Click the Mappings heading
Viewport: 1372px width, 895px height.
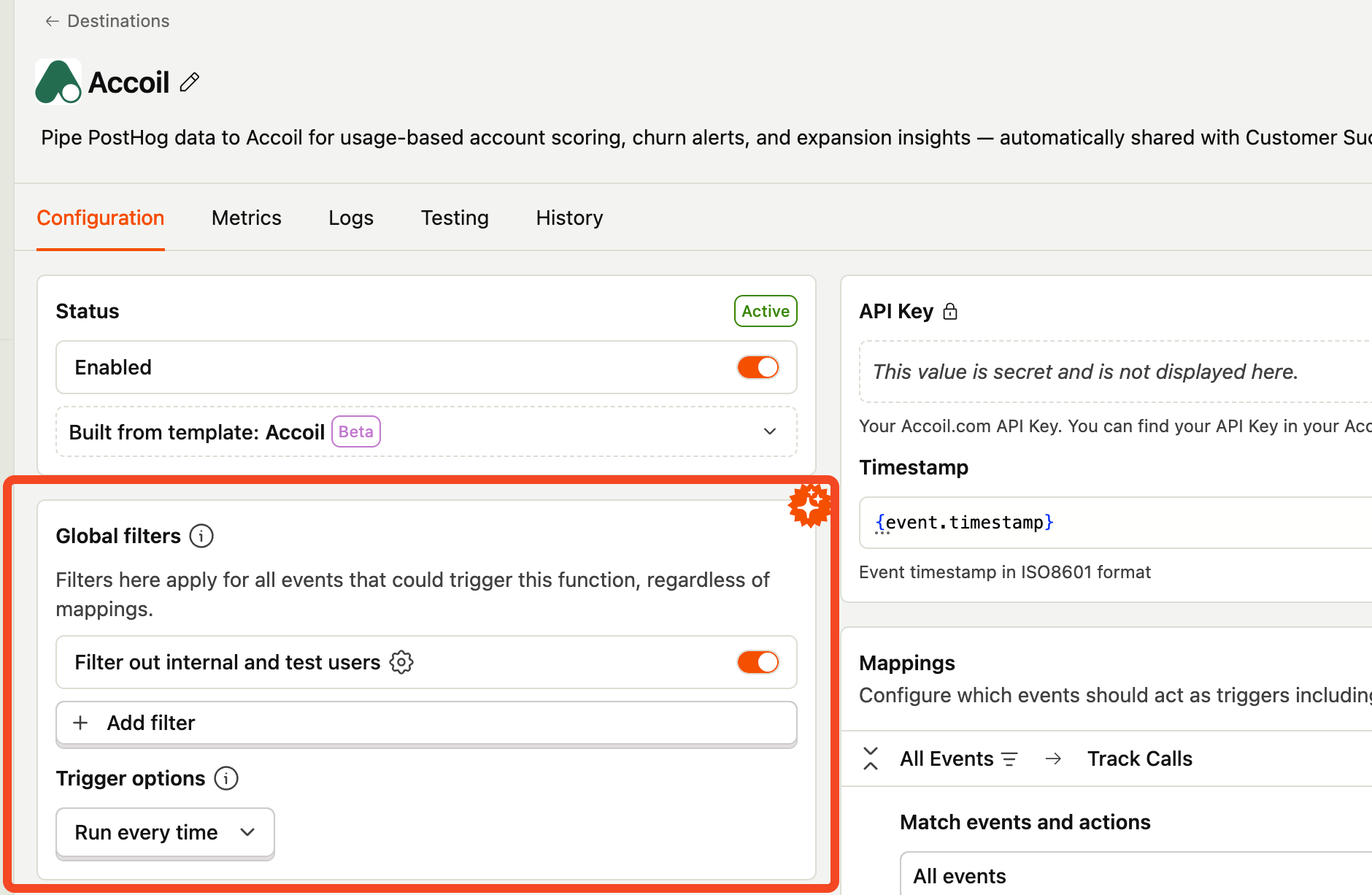pyautogui.click(x=907, y=663)
